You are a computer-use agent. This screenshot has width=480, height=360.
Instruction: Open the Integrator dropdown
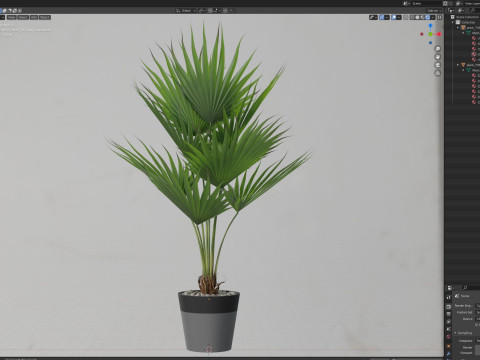[x=478, y=341]
